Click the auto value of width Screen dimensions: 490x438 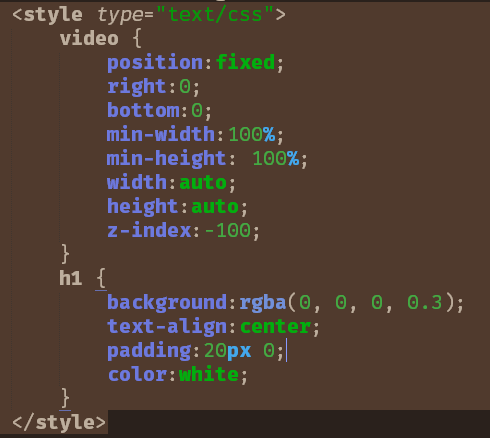click(x=203, y=183)
